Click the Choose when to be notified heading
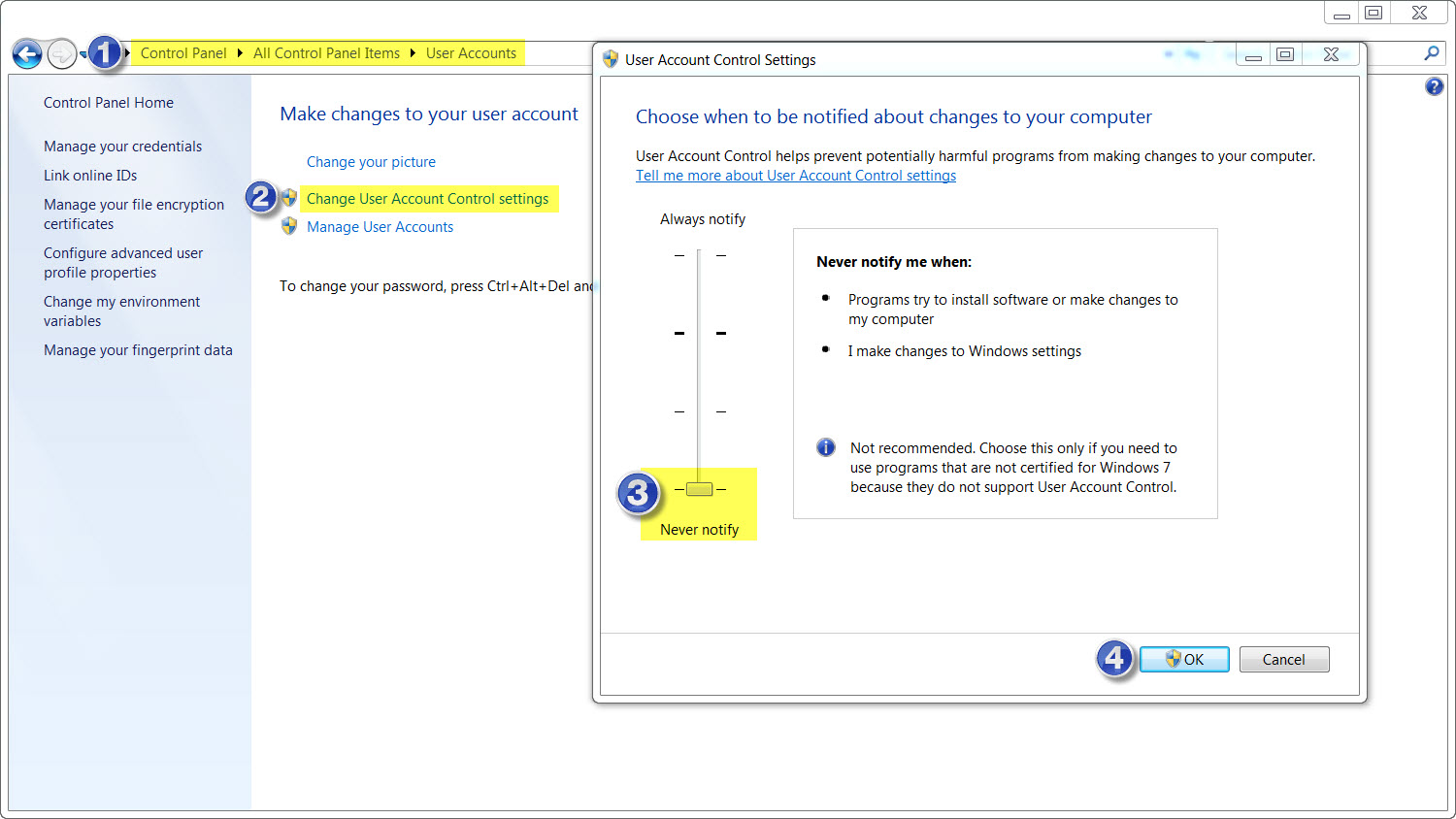Image resolution: width=1456 pixels, height=819 pixels. [x=894, y=117]
